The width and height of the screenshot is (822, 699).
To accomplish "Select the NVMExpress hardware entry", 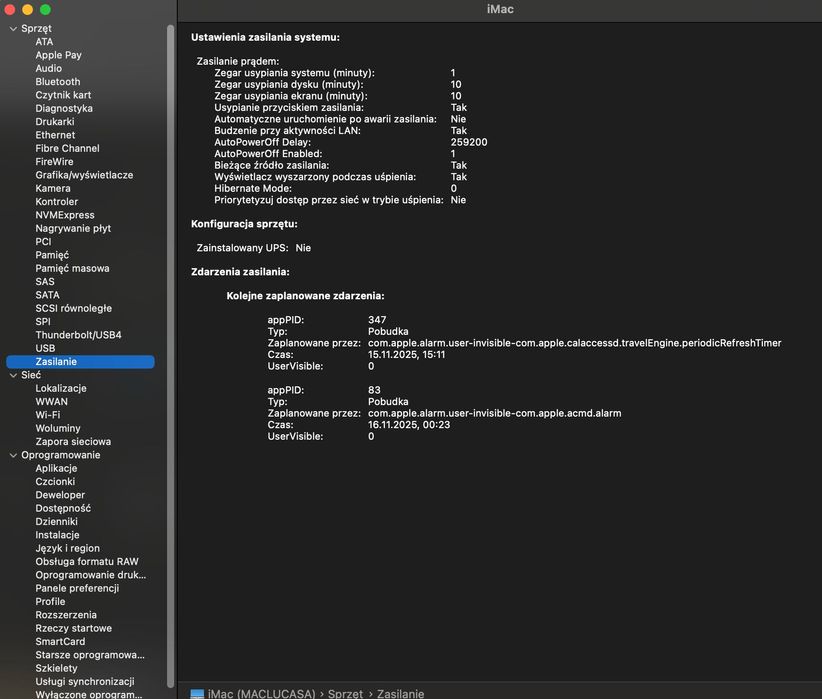I will click(65, 215).
